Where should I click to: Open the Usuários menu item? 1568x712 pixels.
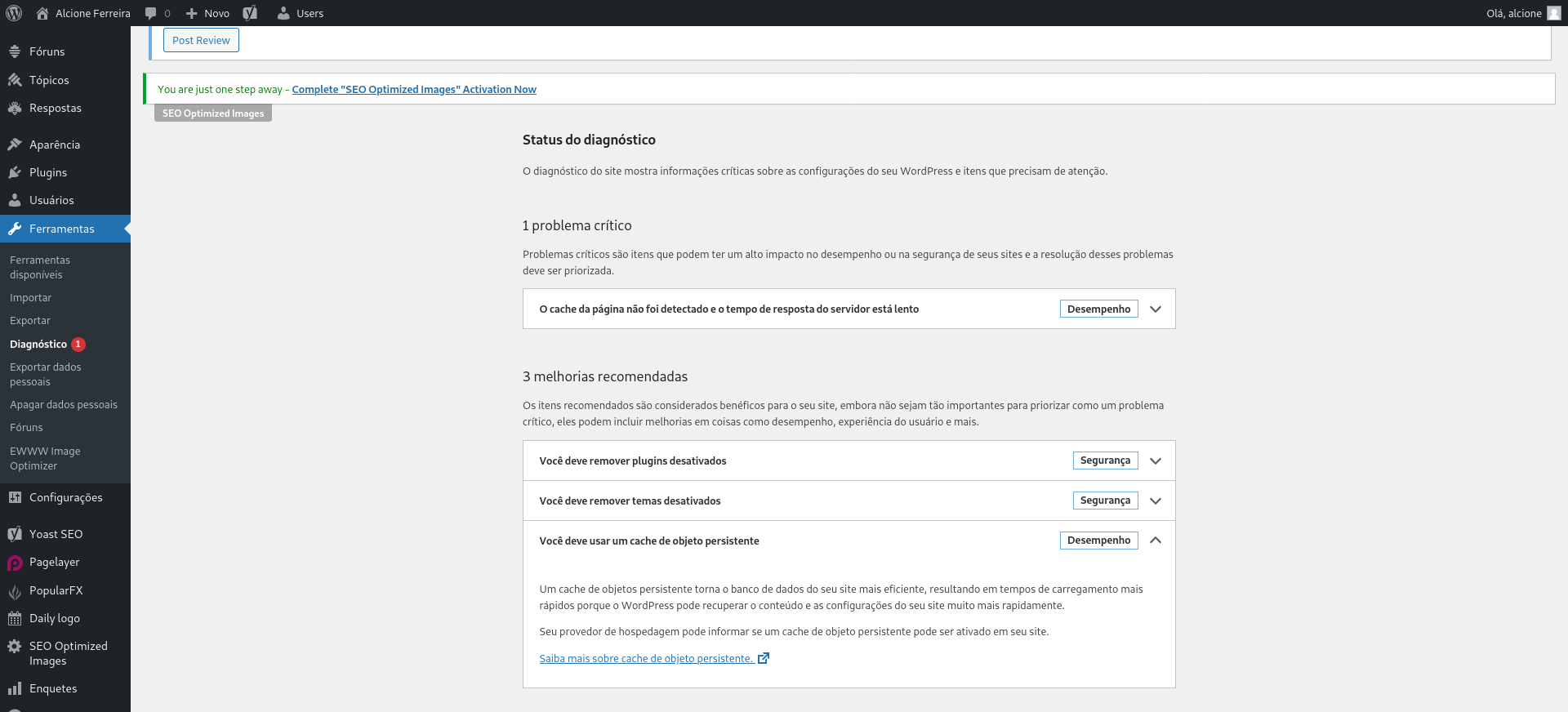(x=51, y=200)
